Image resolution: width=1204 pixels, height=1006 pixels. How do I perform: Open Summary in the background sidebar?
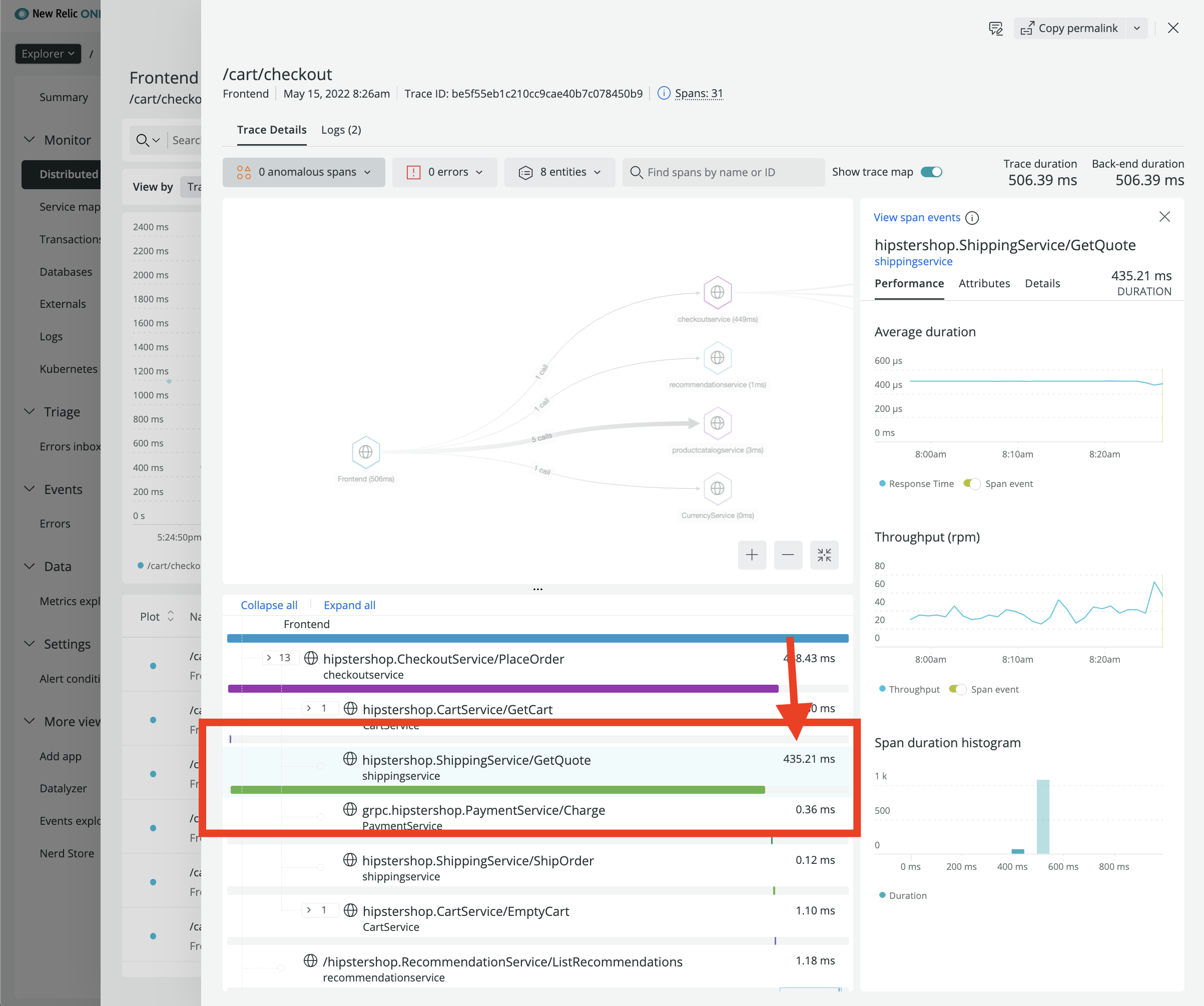[64, 97]
